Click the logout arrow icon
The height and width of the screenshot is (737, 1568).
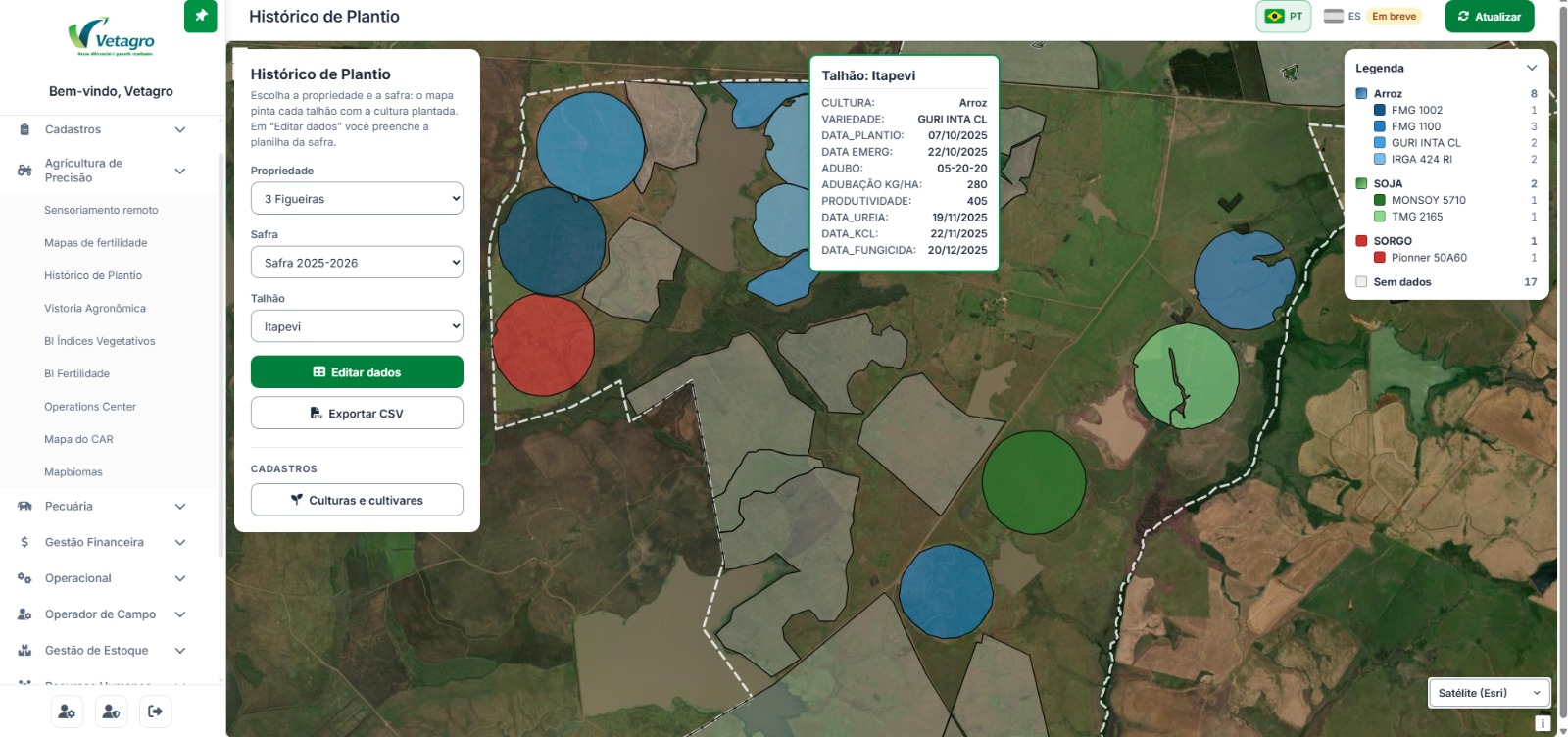(156, 712)
